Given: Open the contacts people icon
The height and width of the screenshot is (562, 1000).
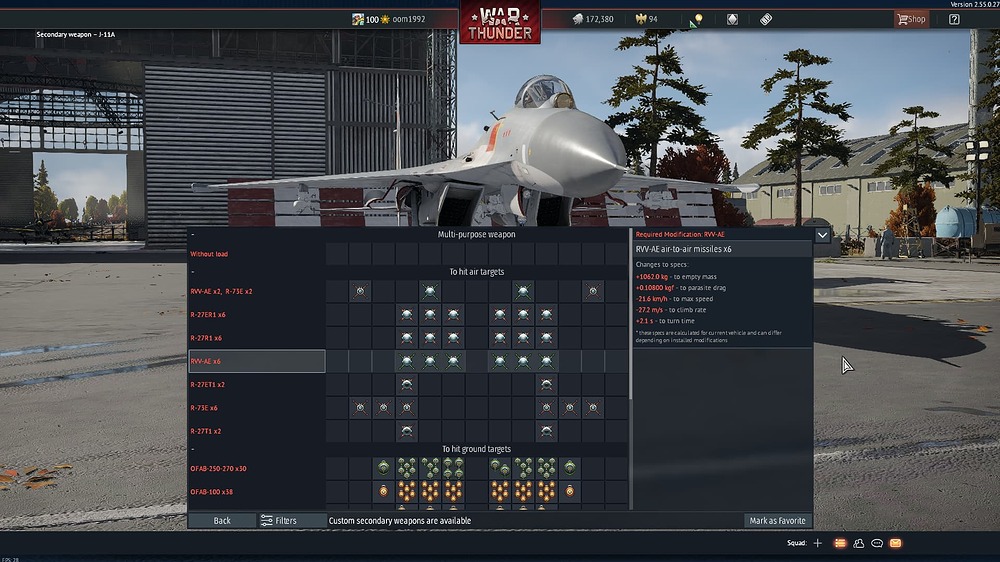Looking at the screenshot, I should pos(858,543).
